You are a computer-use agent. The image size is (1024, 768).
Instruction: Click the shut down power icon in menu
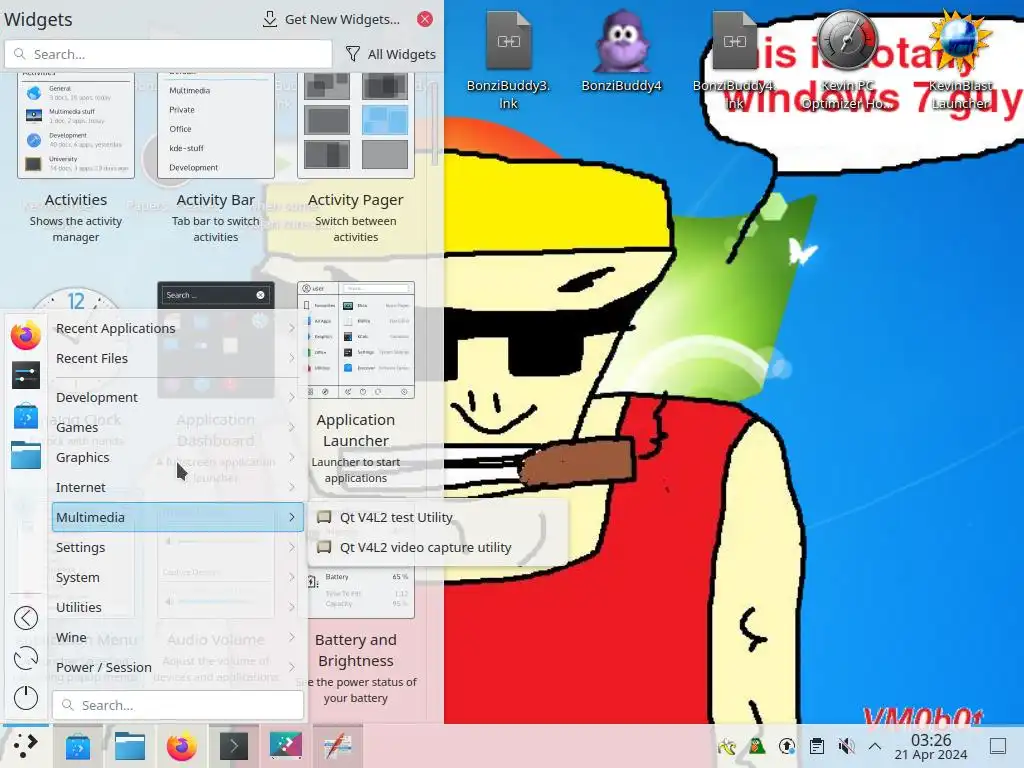[x=25, y=697]
